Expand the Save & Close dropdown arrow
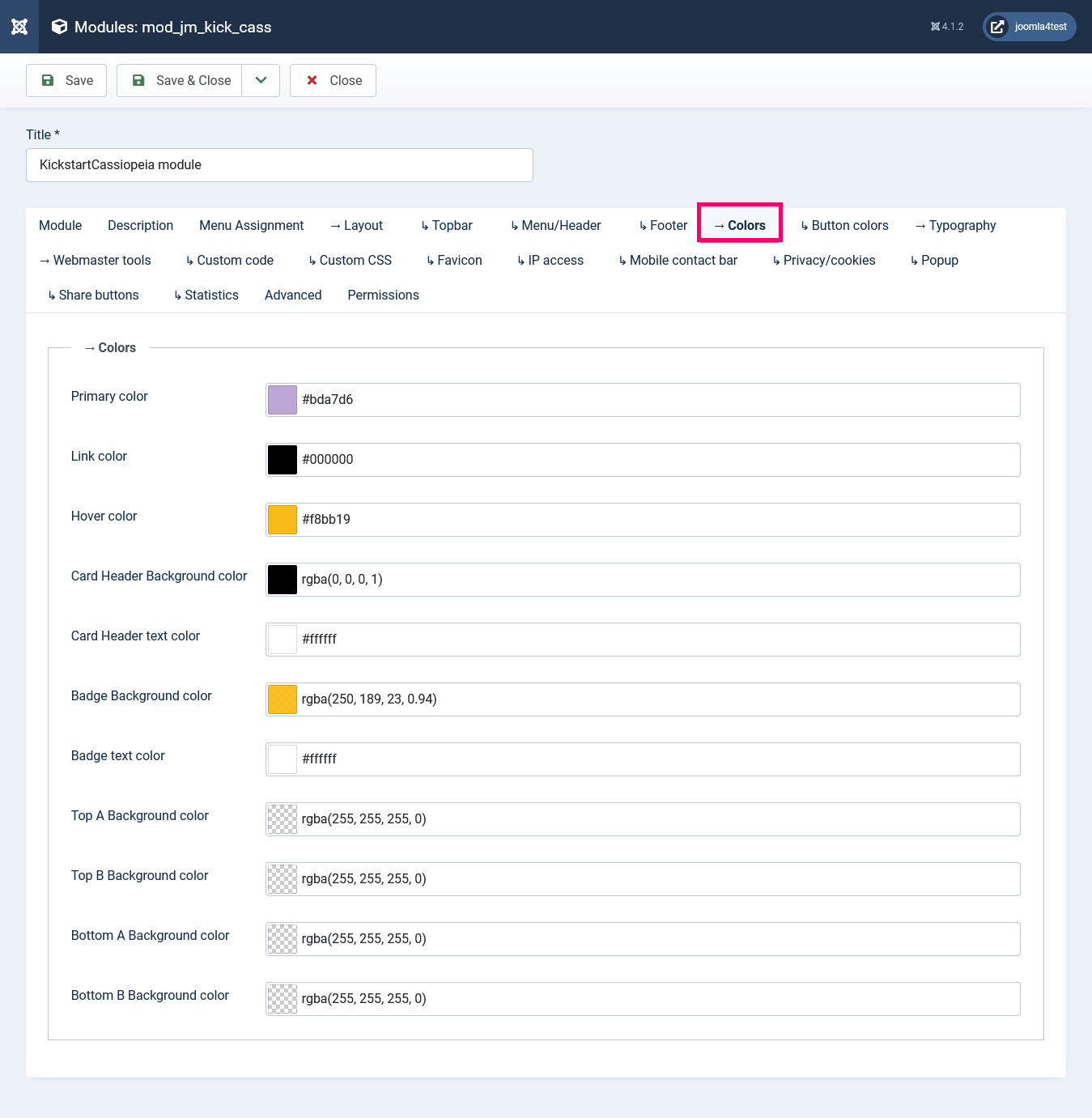The image size is (1092, 1118). [x=261, y=80]
